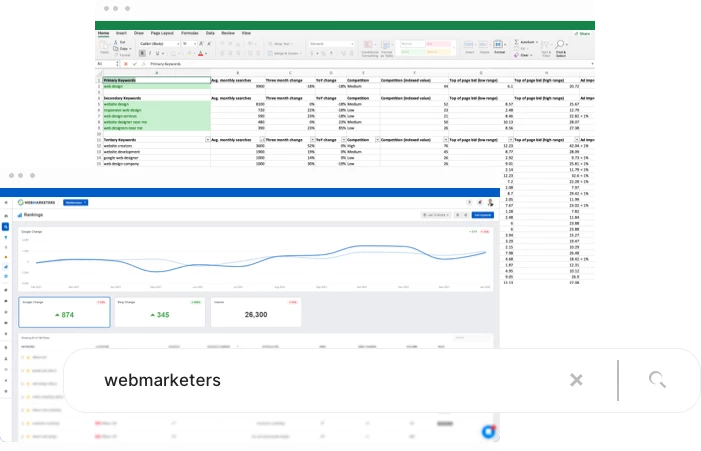Open the Home ribbon tab in Excel
Viewport: 701px width, 451px height.
click(x=103, y=33)
